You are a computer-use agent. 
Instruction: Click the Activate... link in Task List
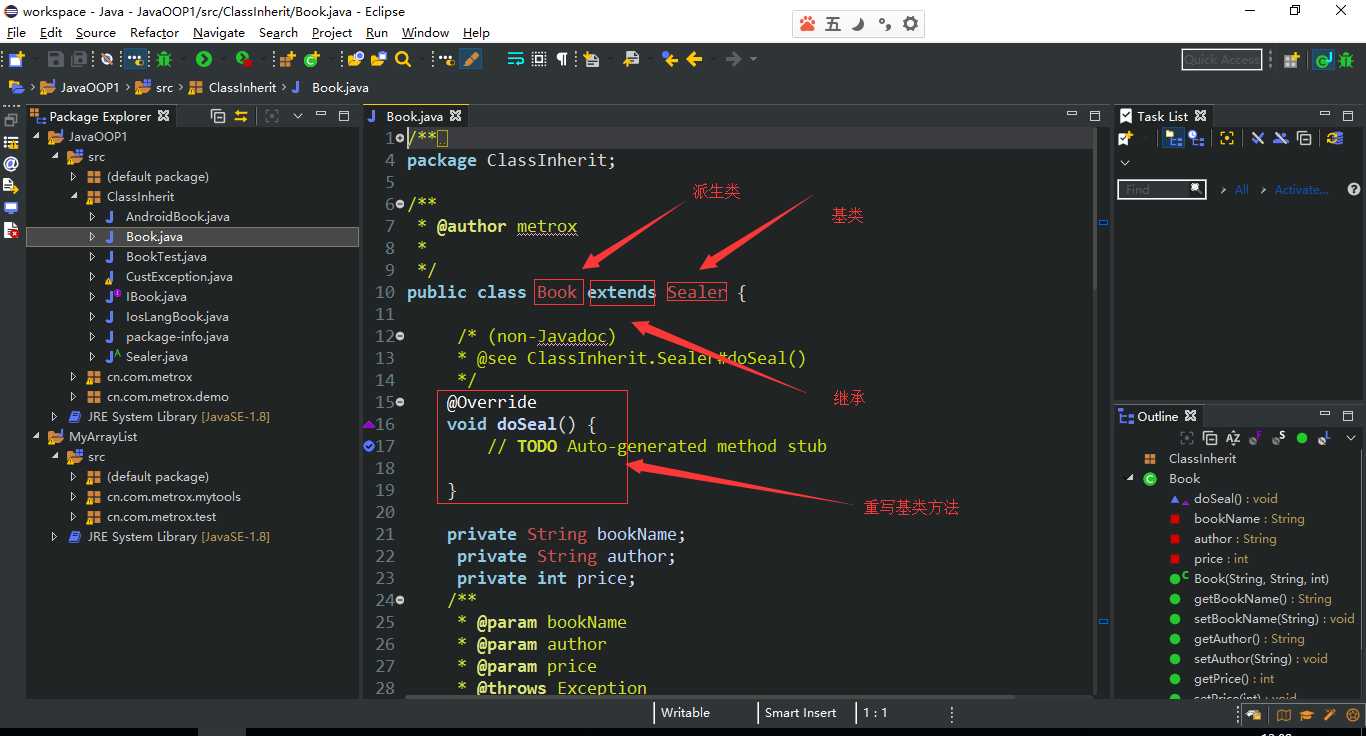[x=1301, y=189]
